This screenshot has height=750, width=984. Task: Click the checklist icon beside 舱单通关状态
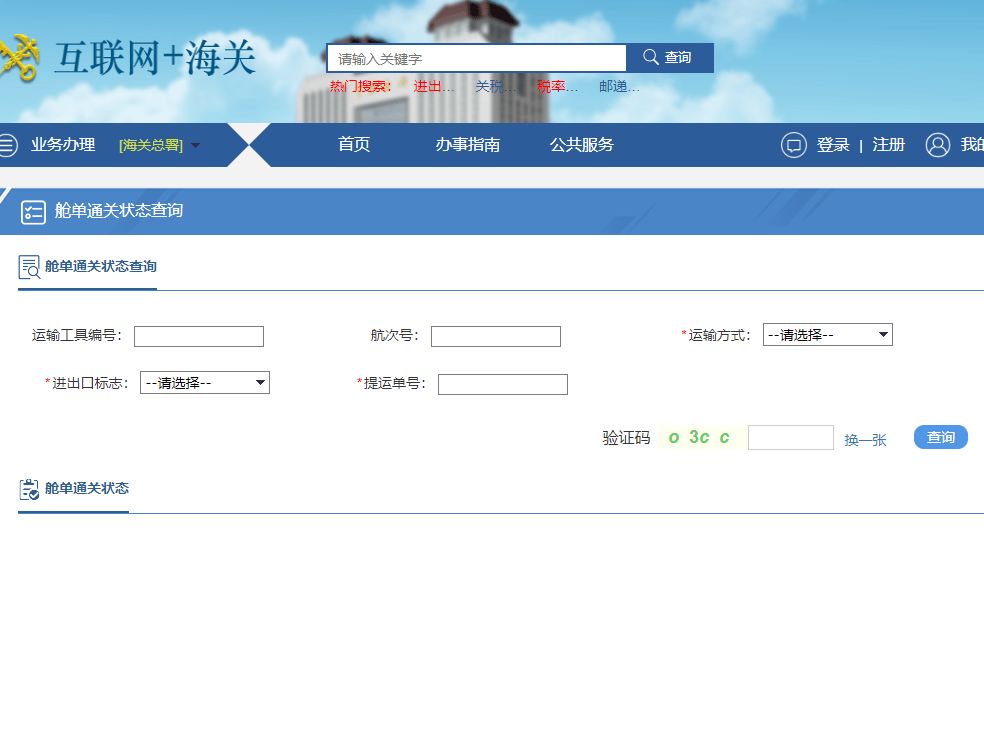click(x=29, y=489)
